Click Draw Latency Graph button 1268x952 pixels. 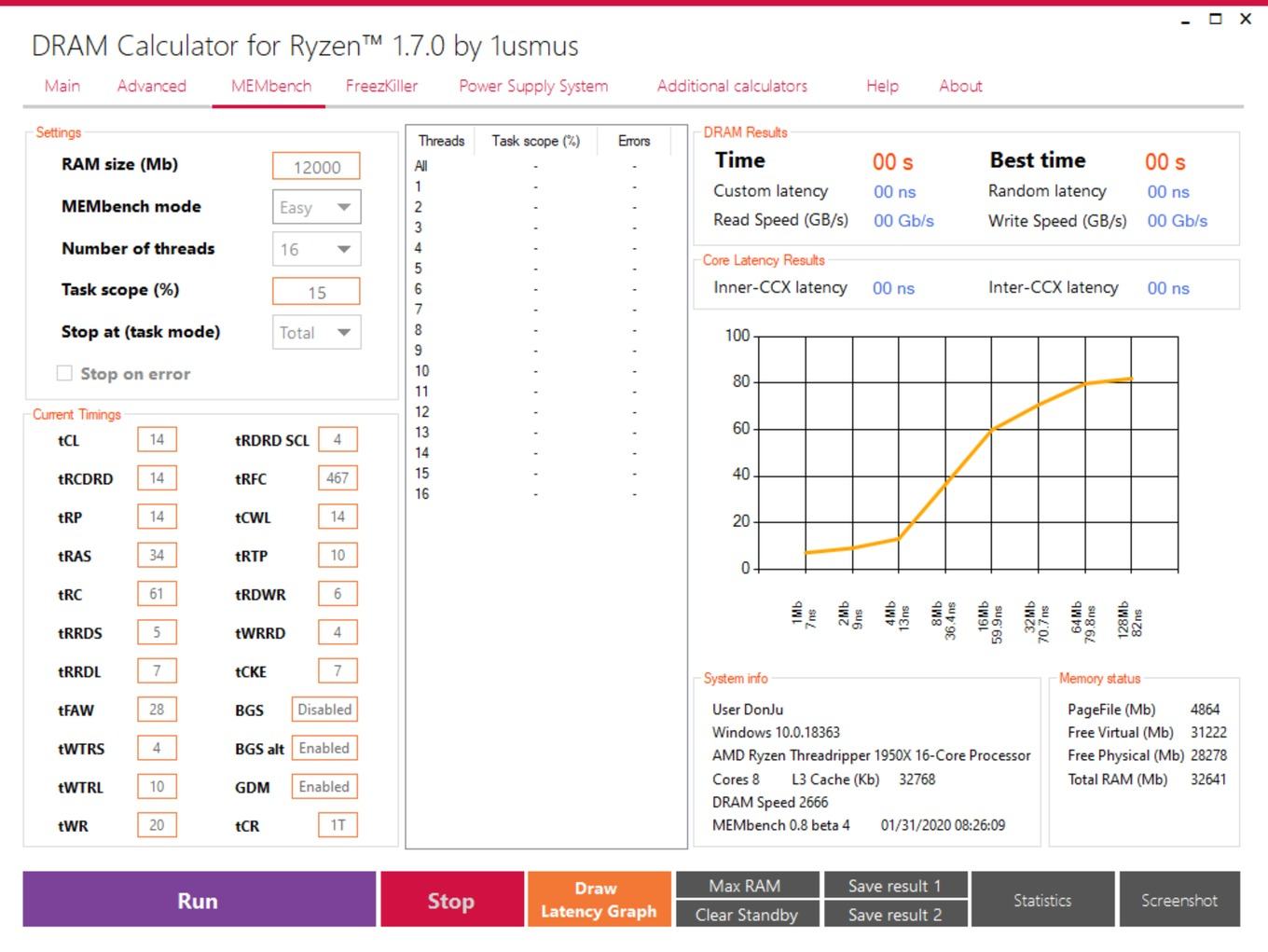pyautogui.click(x=599, y=900)
